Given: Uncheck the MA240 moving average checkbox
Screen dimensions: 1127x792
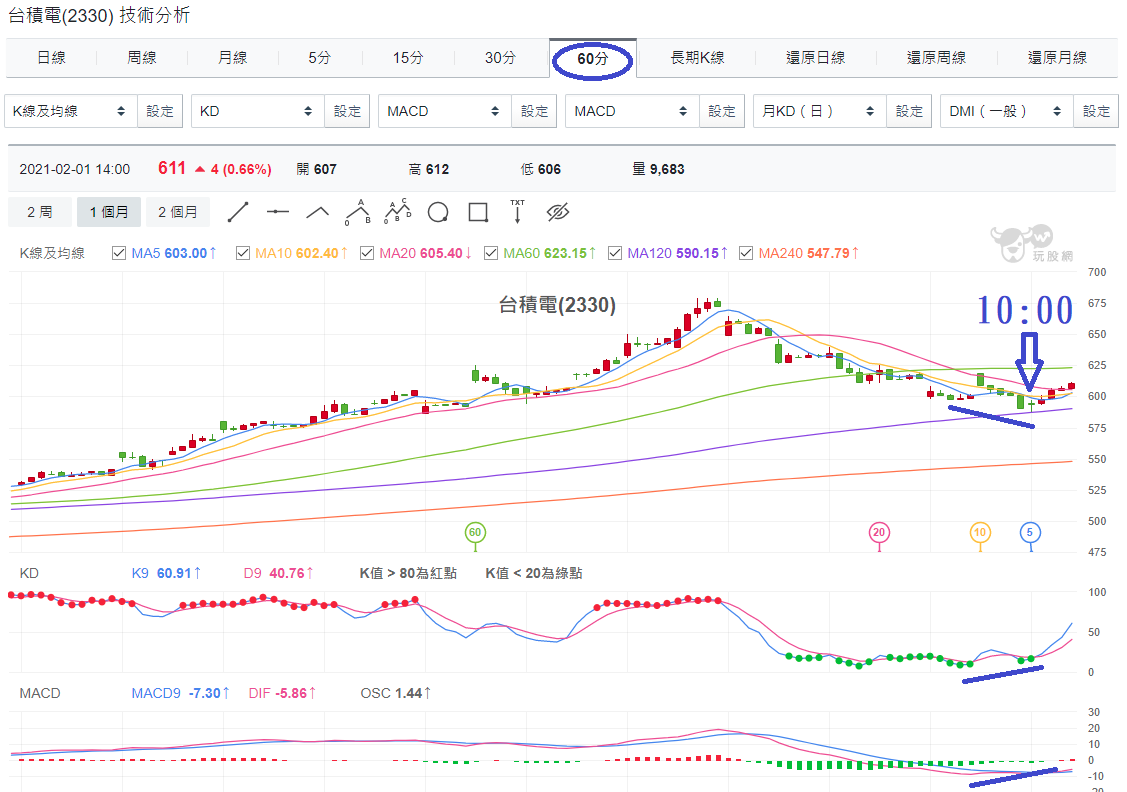Looking at the screenshot, I should pyautogui.click(x=746, y=253).
